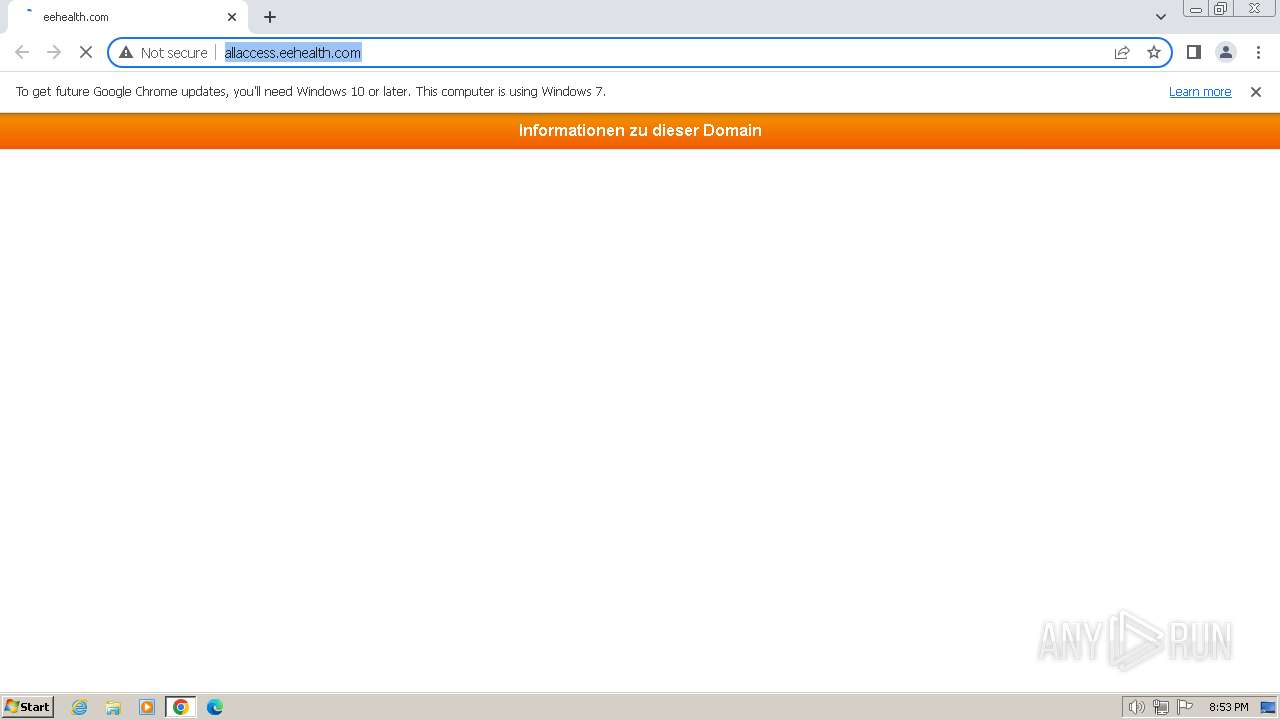Open a new tab
Viewport: 1280px width, 720px height.
tap(270, 17)
